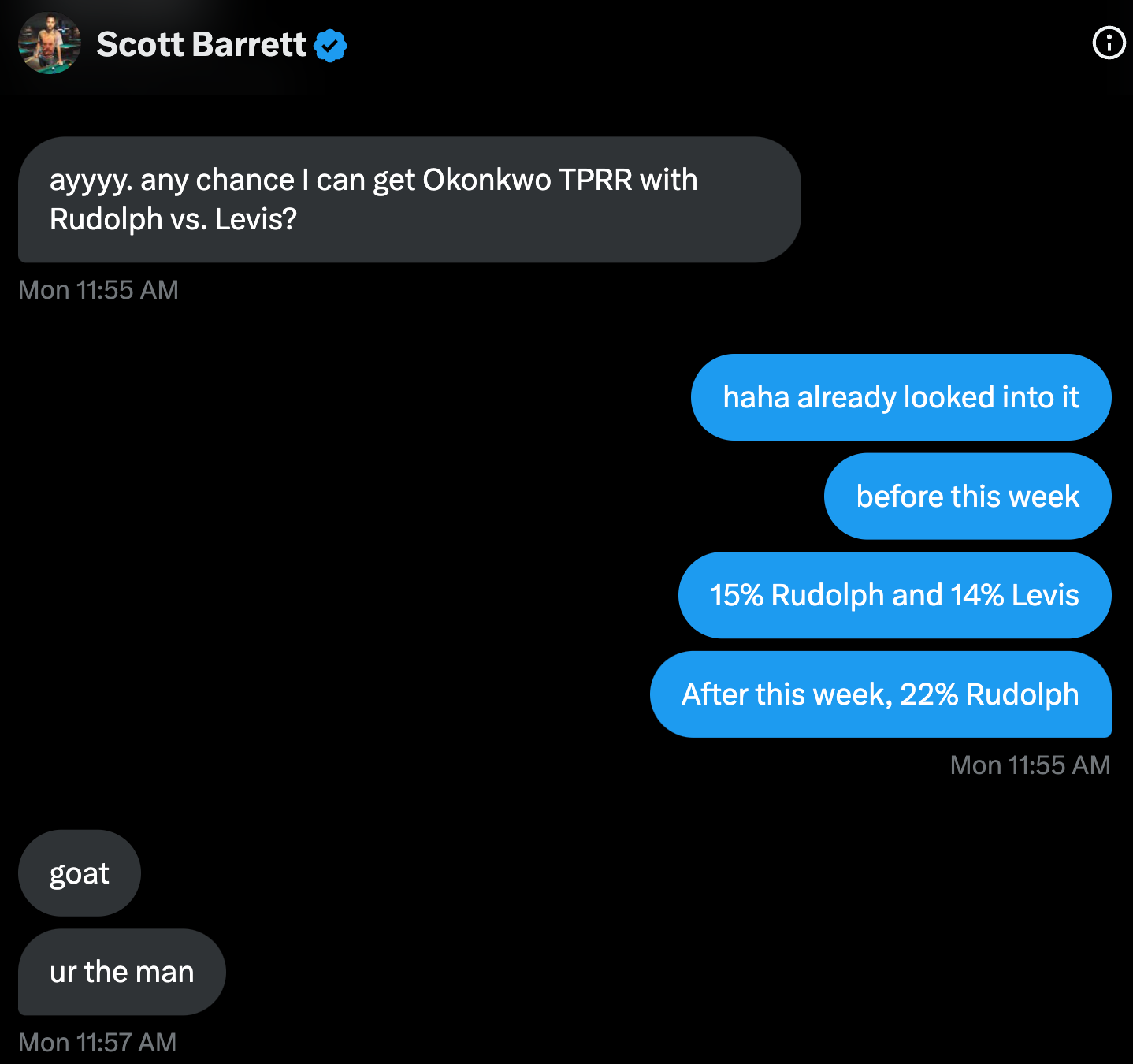
Task: Click the word 'Okonkwo' in the first message
Action: 487,180
